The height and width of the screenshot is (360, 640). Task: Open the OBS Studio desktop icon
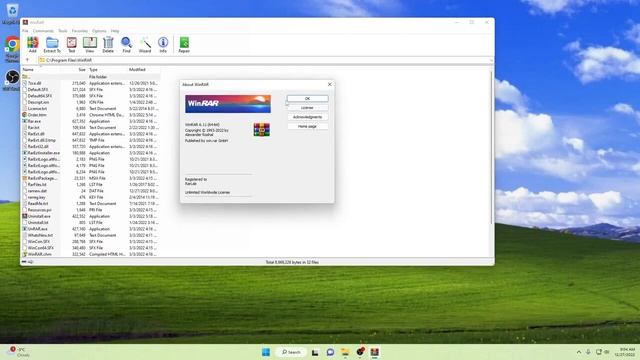coord(12,80)
